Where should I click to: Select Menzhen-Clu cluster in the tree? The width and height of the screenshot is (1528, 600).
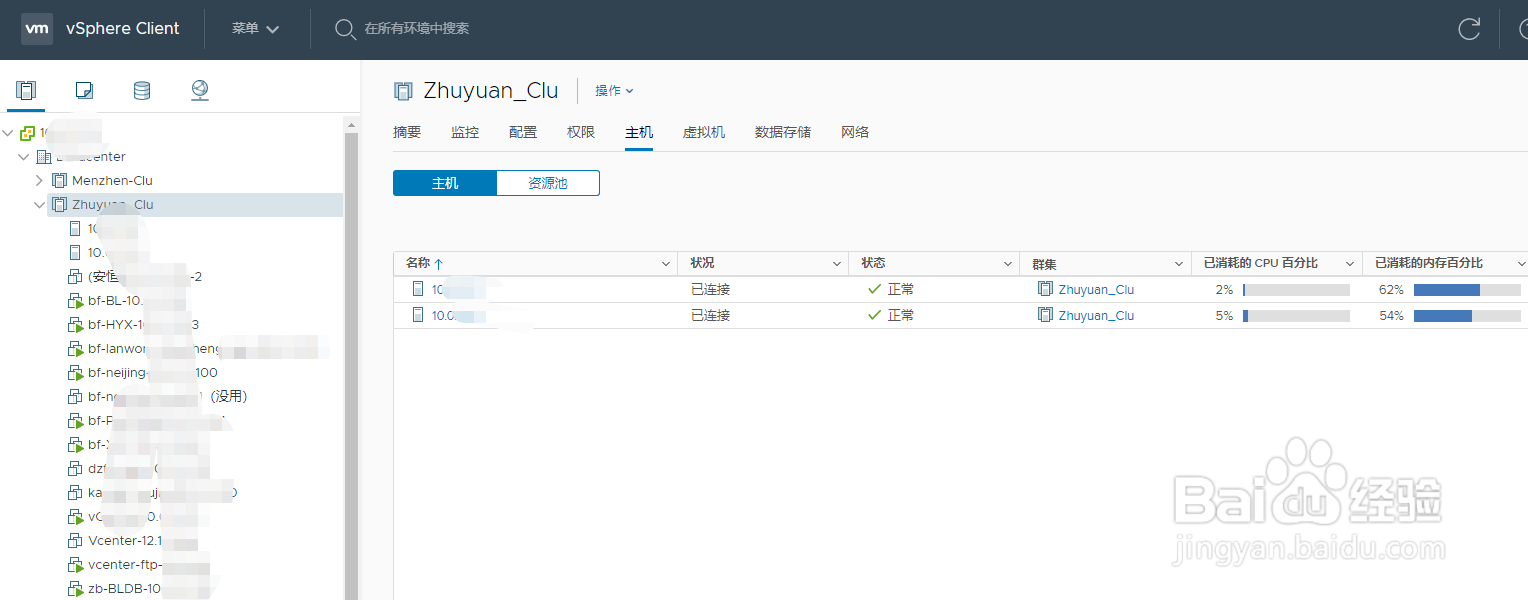tap(112, 181)
